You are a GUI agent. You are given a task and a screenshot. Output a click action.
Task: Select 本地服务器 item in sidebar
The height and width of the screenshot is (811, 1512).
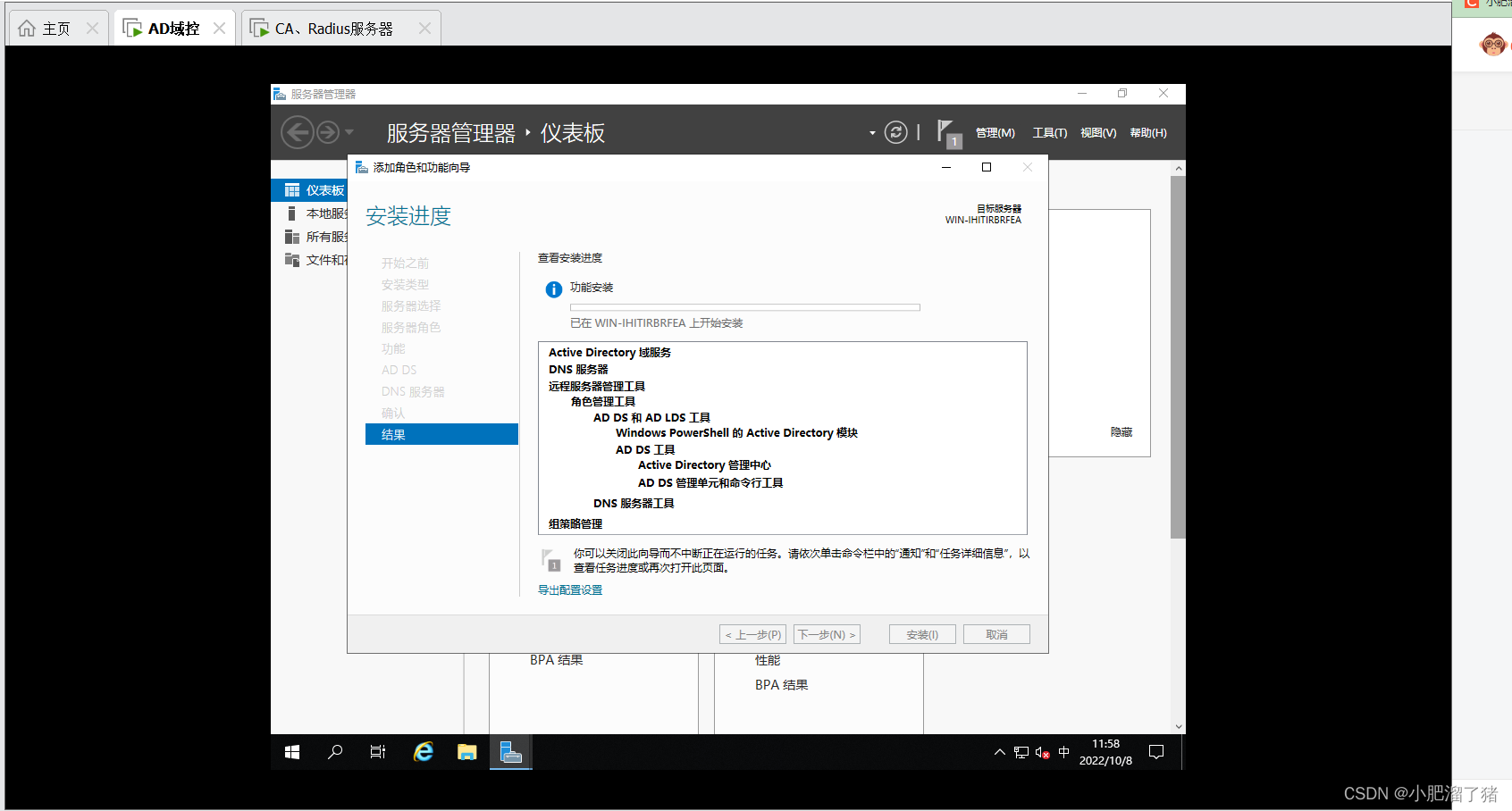tap(309, 213)
